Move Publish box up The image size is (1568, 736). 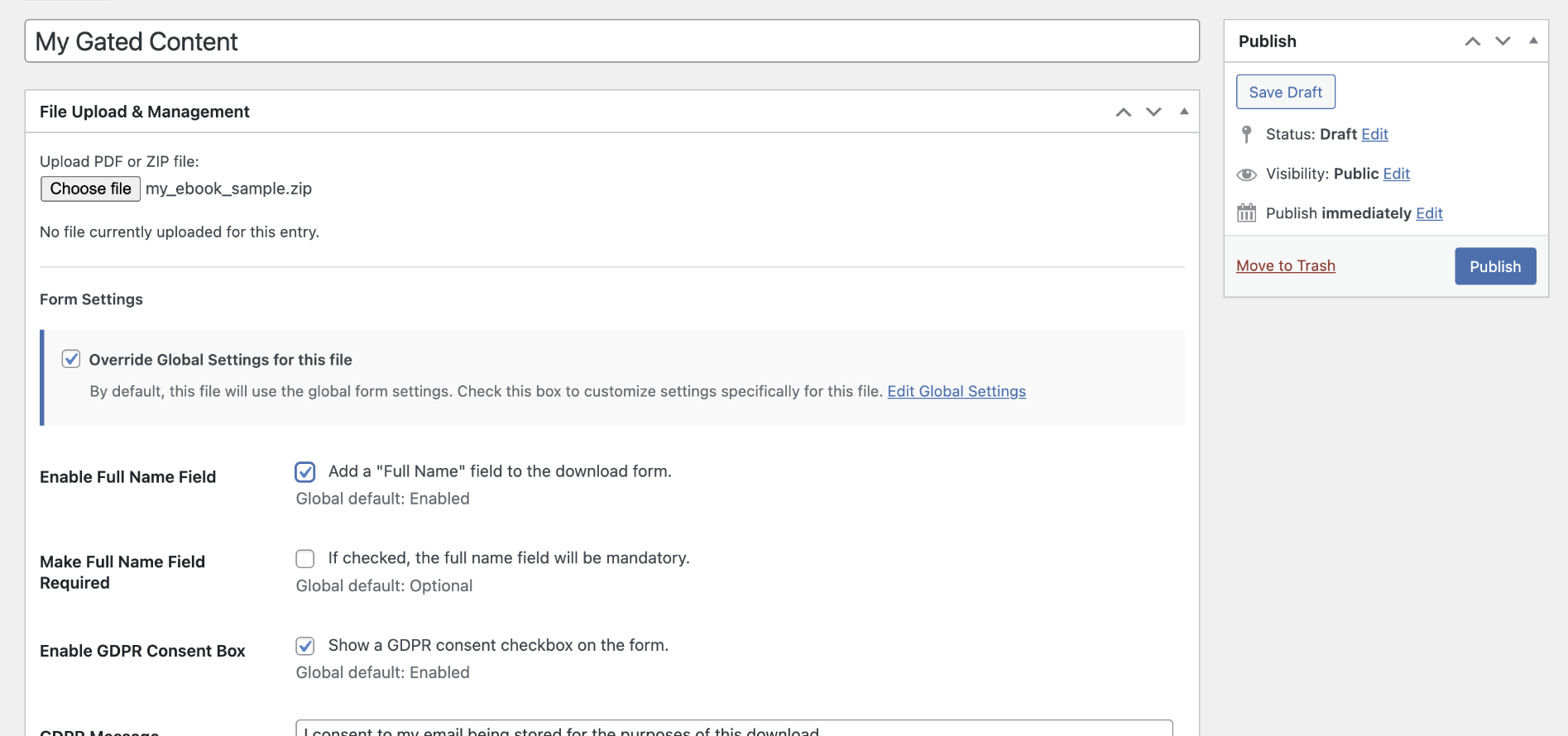point(1472,41)
